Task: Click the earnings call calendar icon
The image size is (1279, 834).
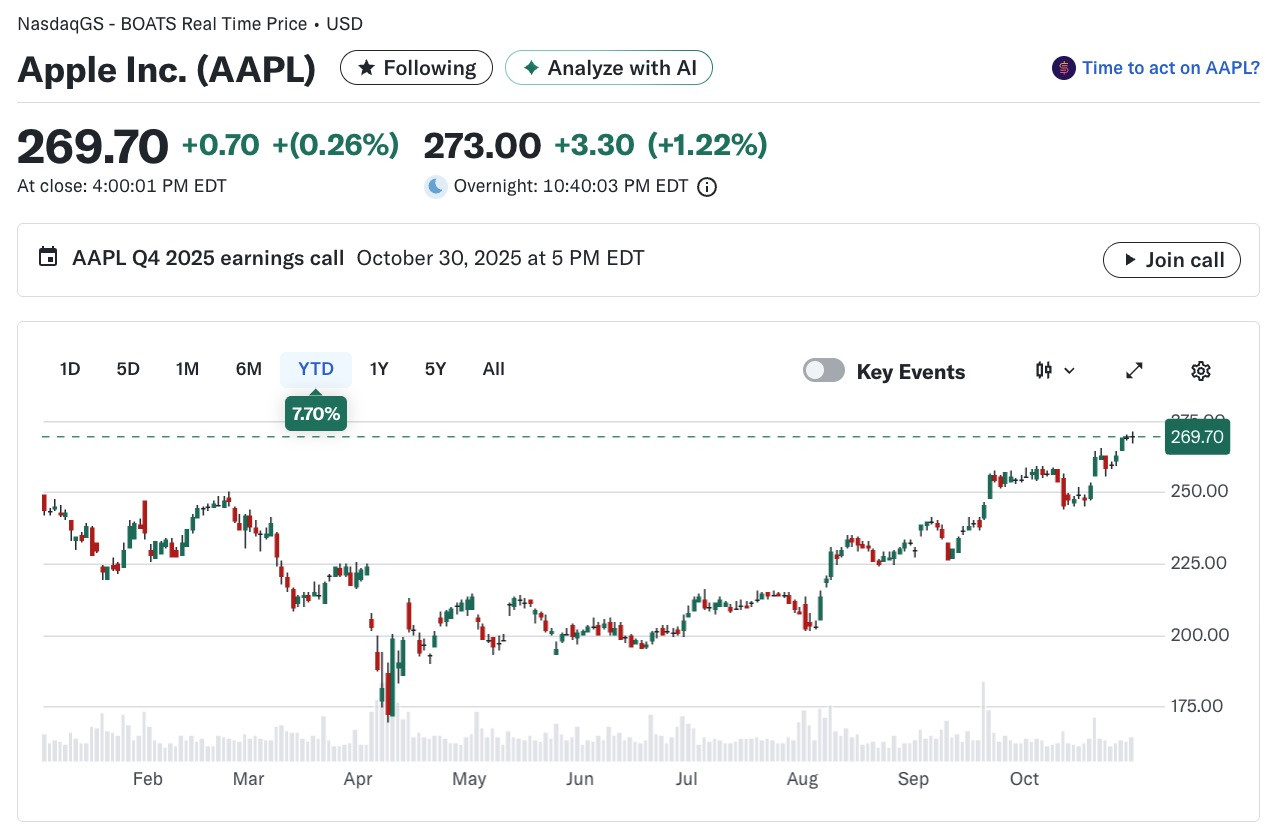Action: click(48, 257)
